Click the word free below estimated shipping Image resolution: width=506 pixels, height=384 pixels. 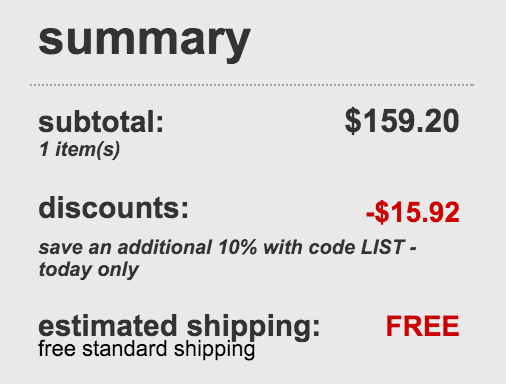57,349
